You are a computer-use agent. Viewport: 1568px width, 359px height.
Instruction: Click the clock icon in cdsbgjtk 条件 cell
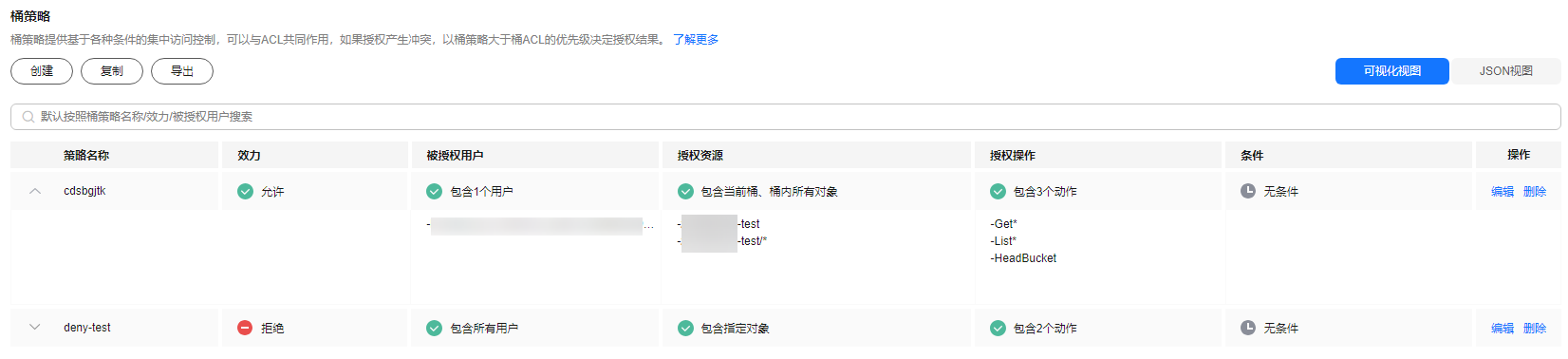point(1248,191)
